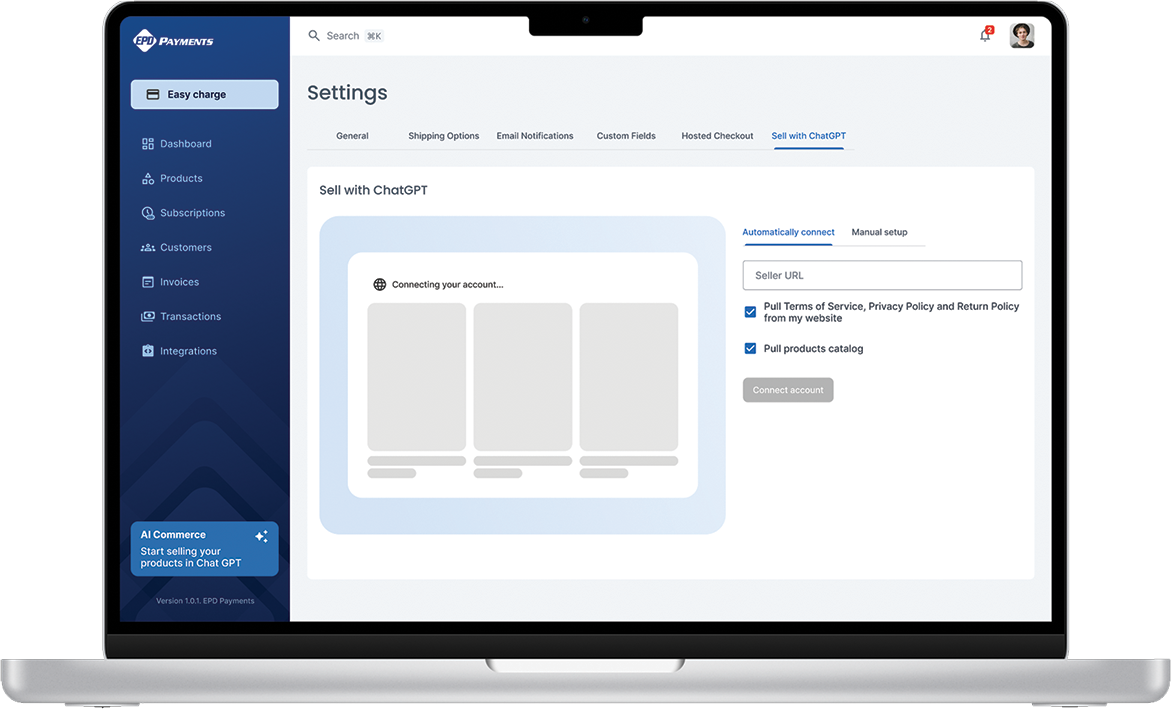1171x709 pixels.
Task: Click the search magnifier icon
Action: tap(314, 36)
